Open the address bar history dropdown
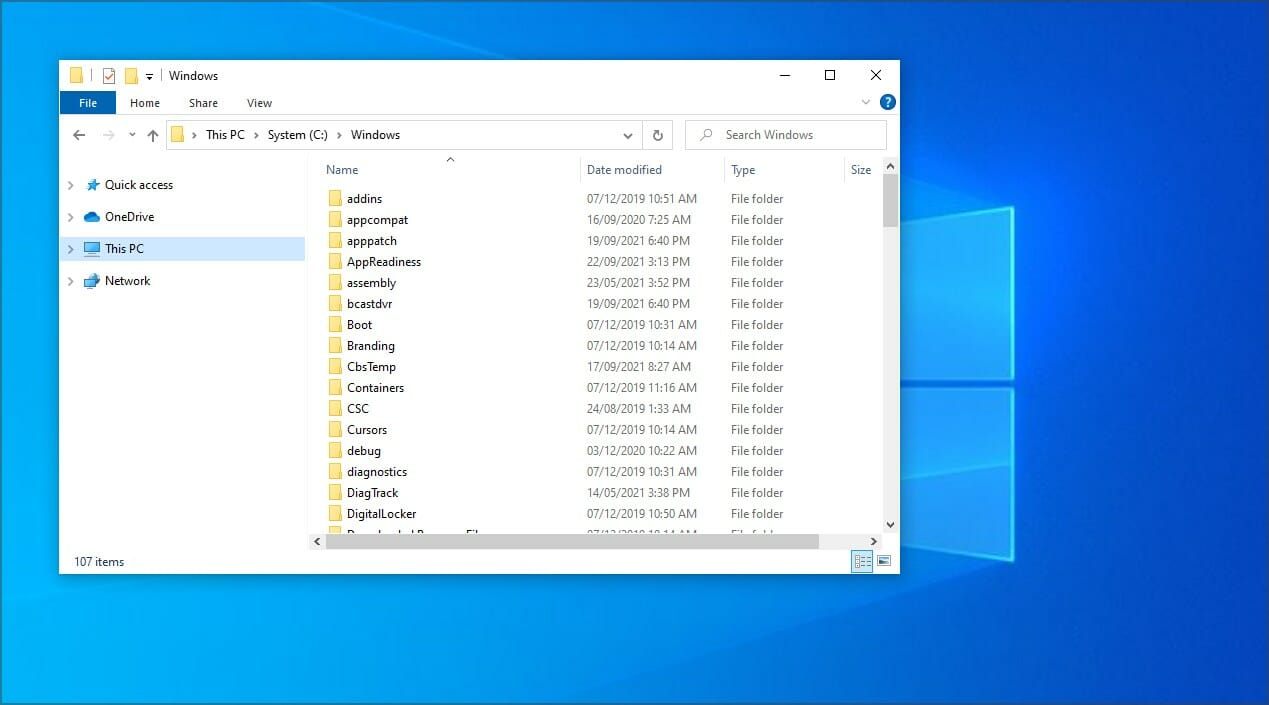1269x705 pixels. coord(628,135)
